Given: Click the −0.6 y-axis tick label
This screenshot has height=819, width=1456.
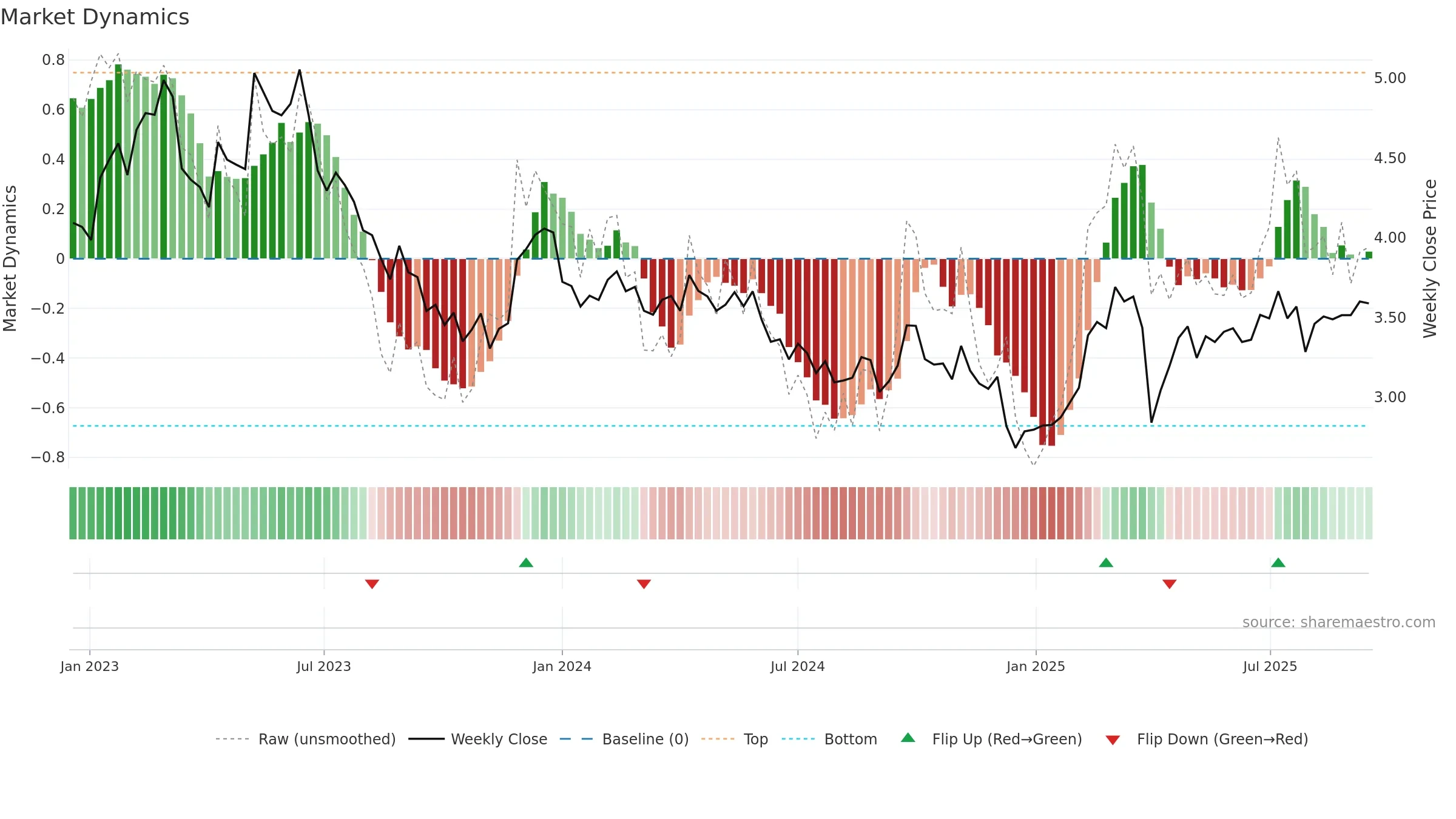Looking at the screenshot, I should [48, 408].
